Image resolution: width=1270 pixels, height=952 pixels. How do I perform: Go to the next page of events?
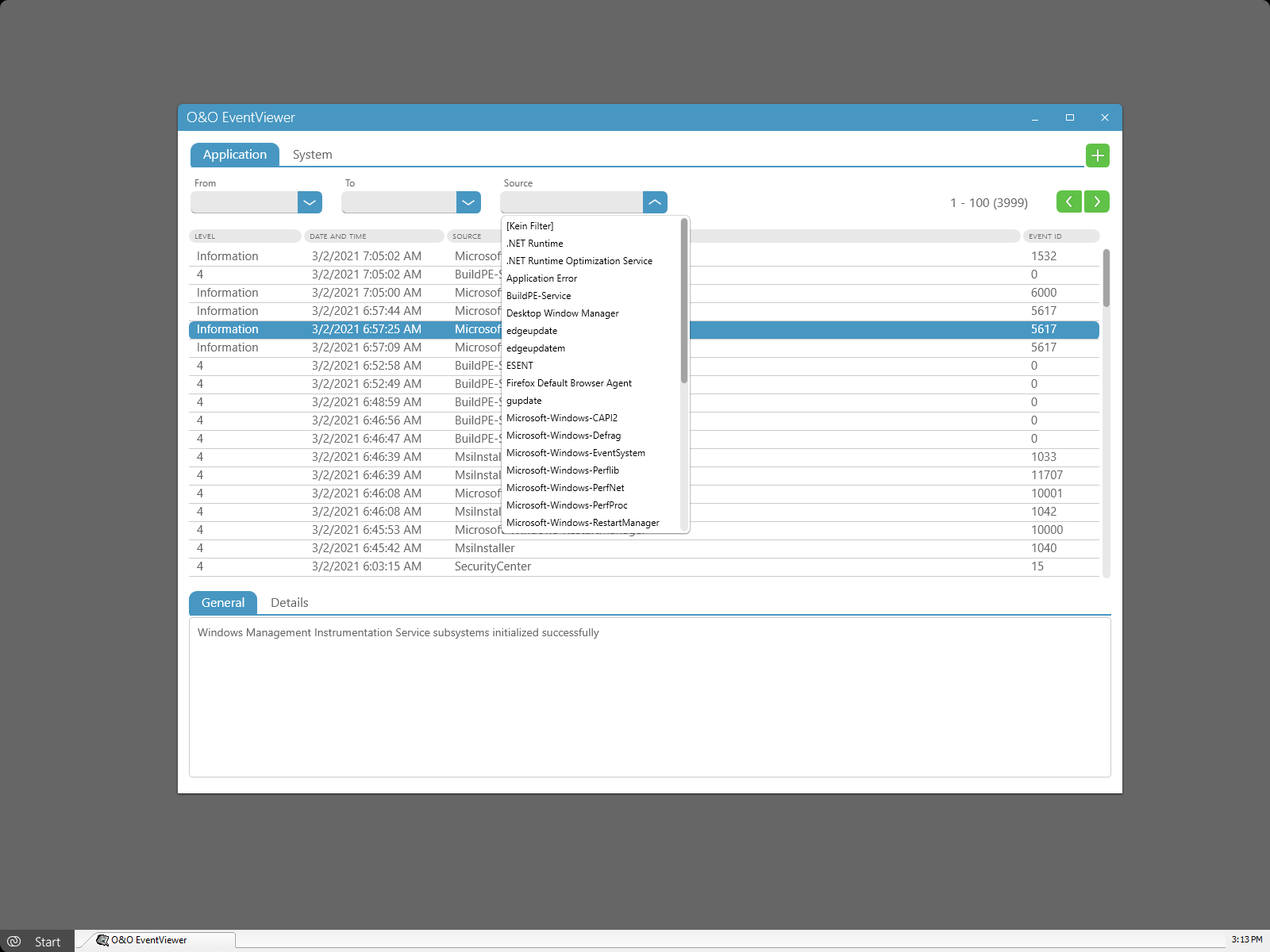pos(1097,202)
